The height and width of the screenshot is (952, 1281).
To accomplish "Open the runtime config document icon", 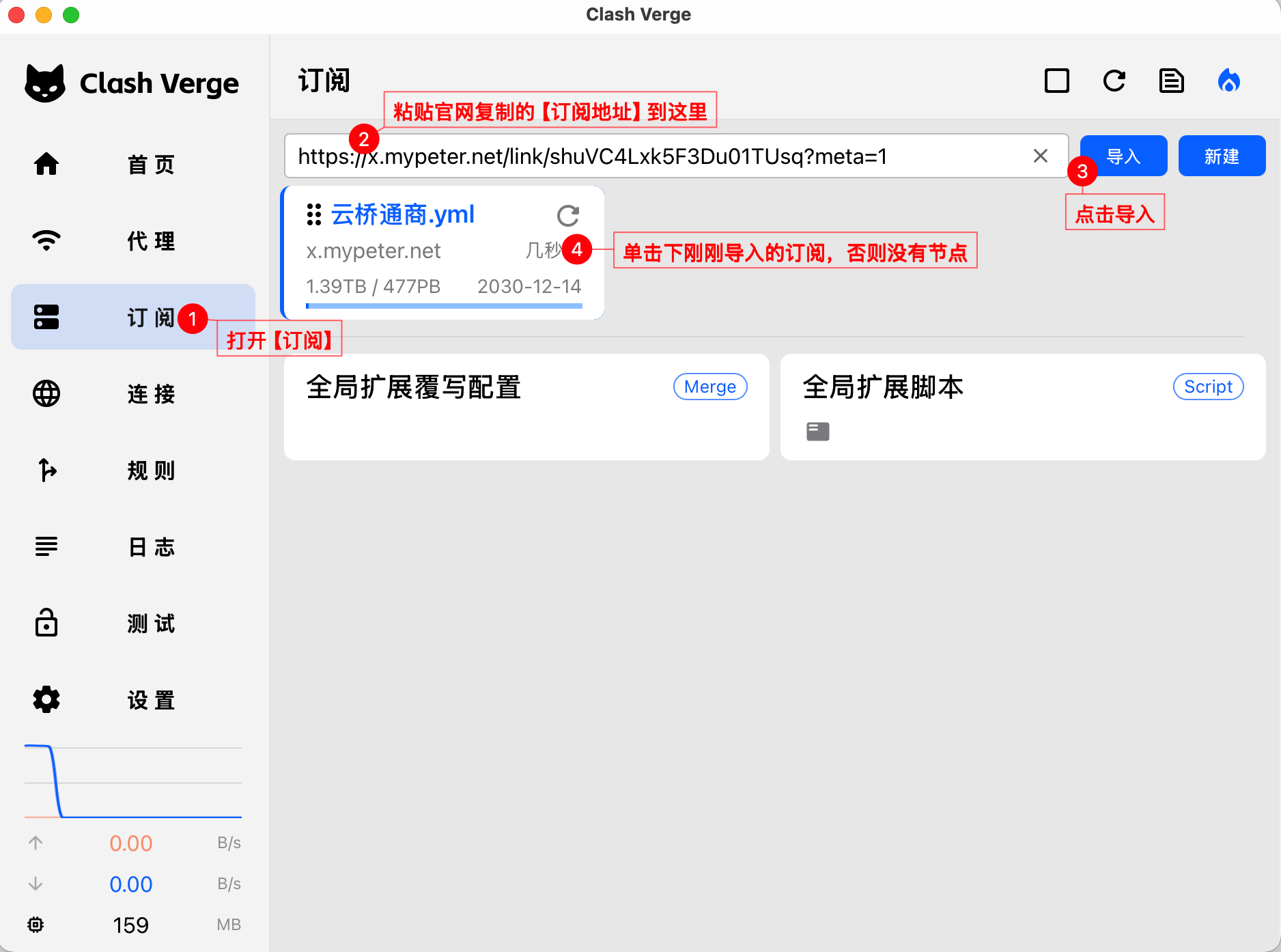I will [x=1172, y=81].
